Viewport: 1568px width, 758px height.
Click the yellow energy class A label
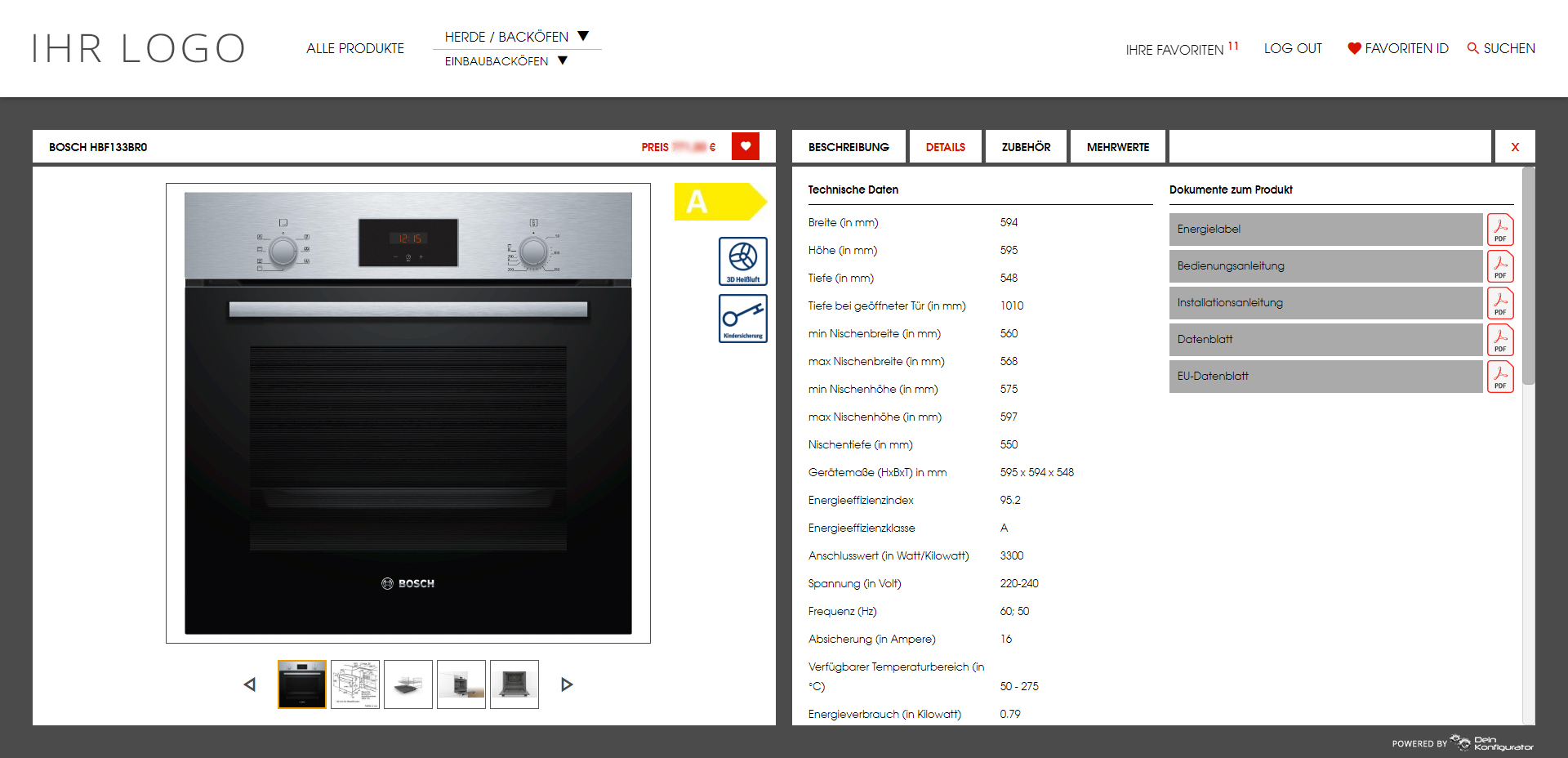[x=719, y=202]
